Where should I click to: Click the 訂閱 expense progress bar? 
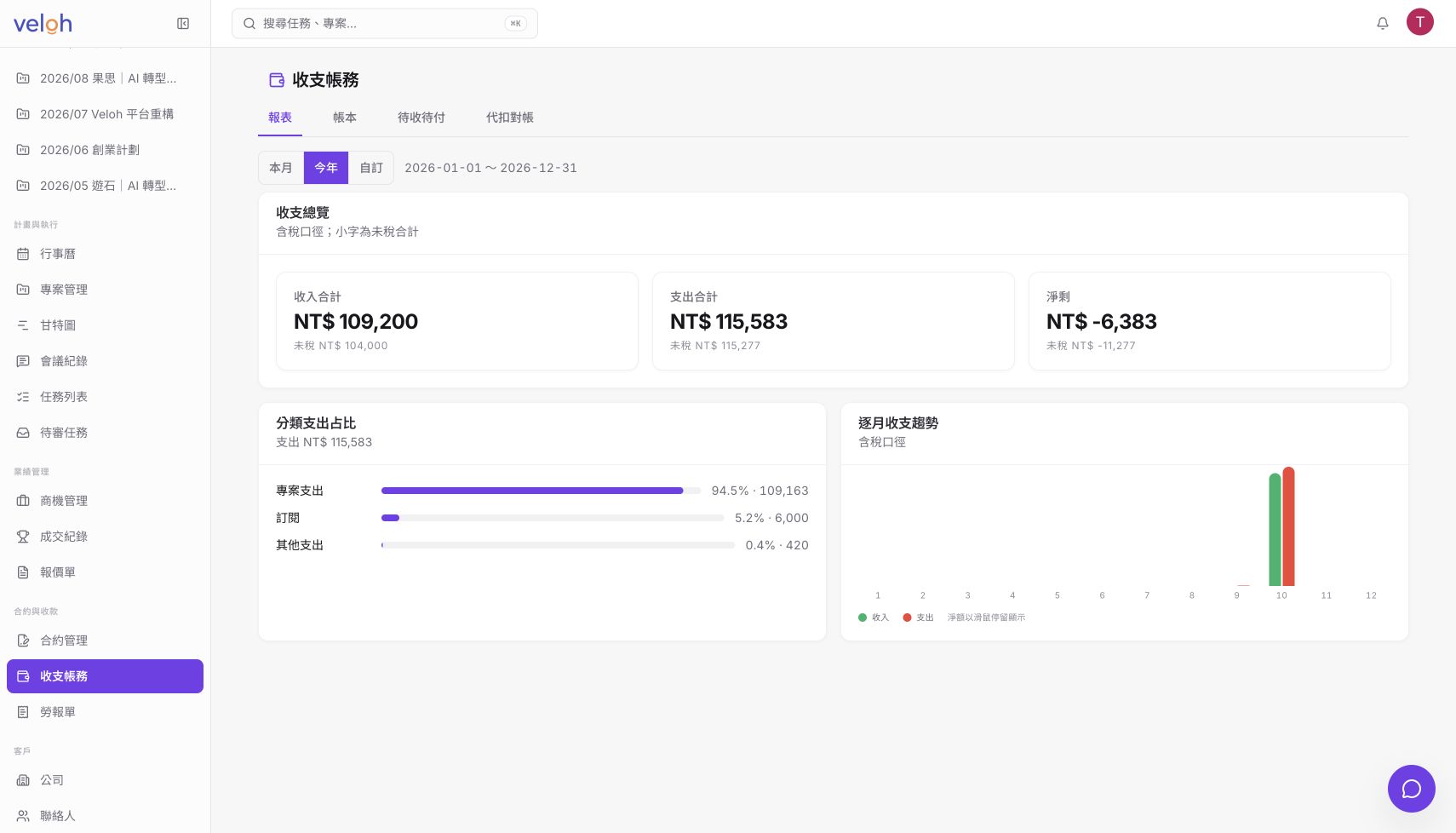[553, 518]
